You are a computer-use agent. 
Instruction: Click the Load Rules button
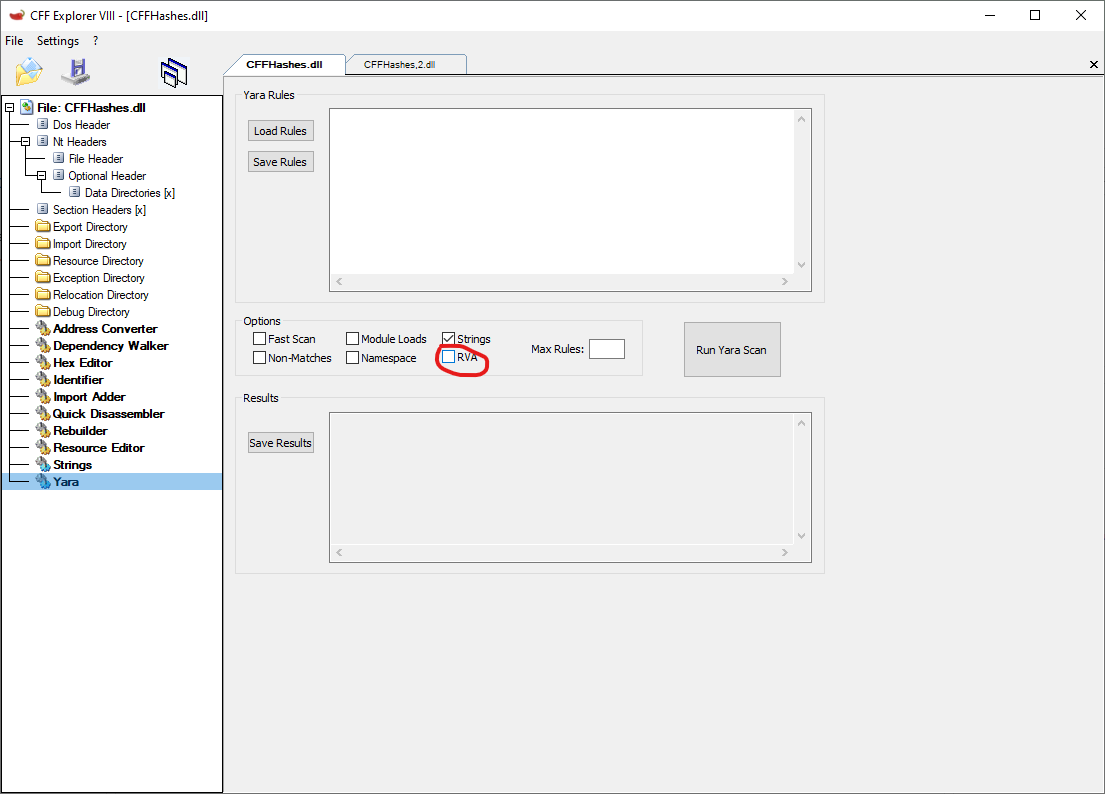(280, 131)
